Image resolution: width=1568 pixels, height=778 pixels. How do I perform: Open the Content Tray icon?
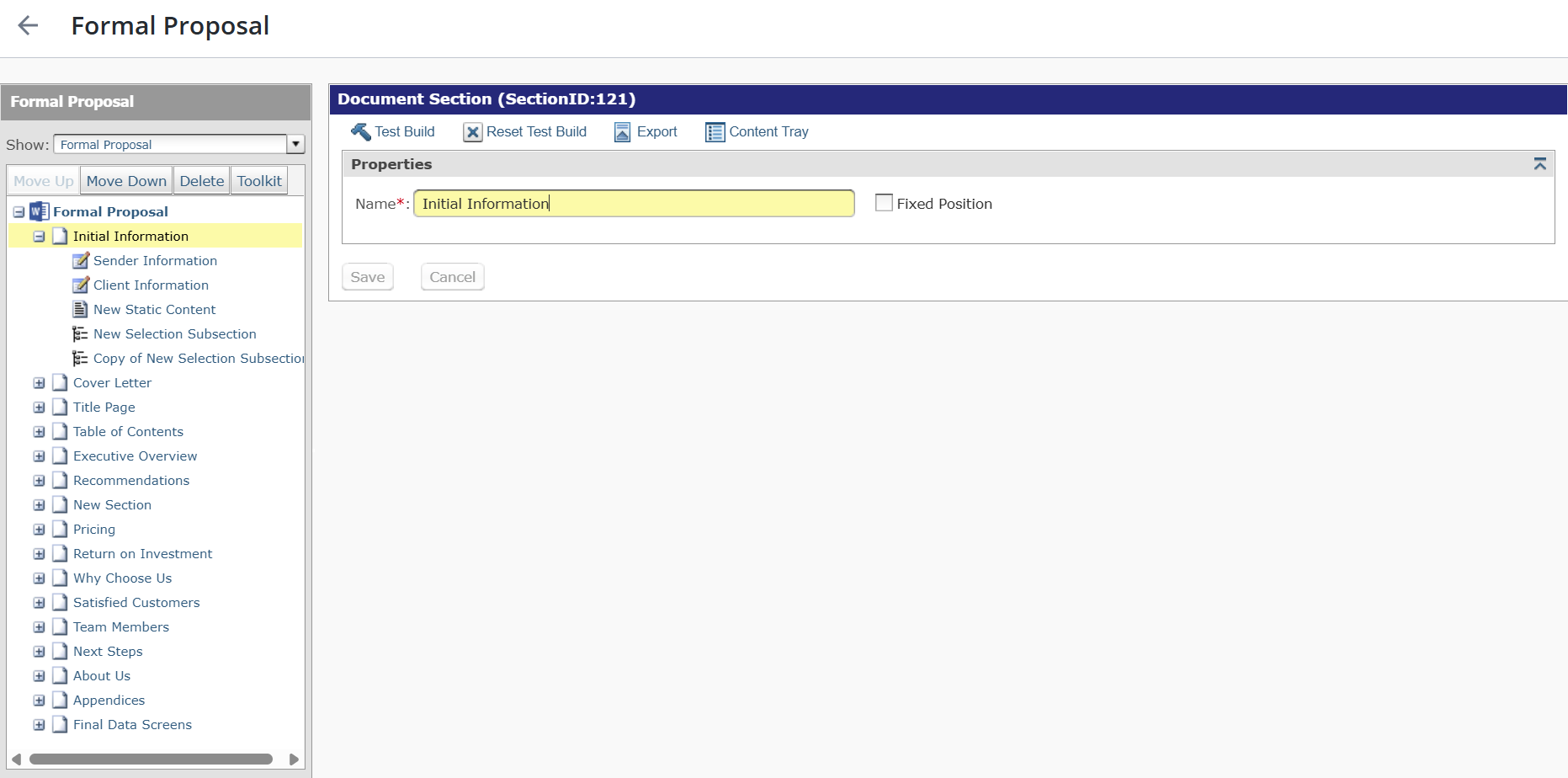point(715,132)
